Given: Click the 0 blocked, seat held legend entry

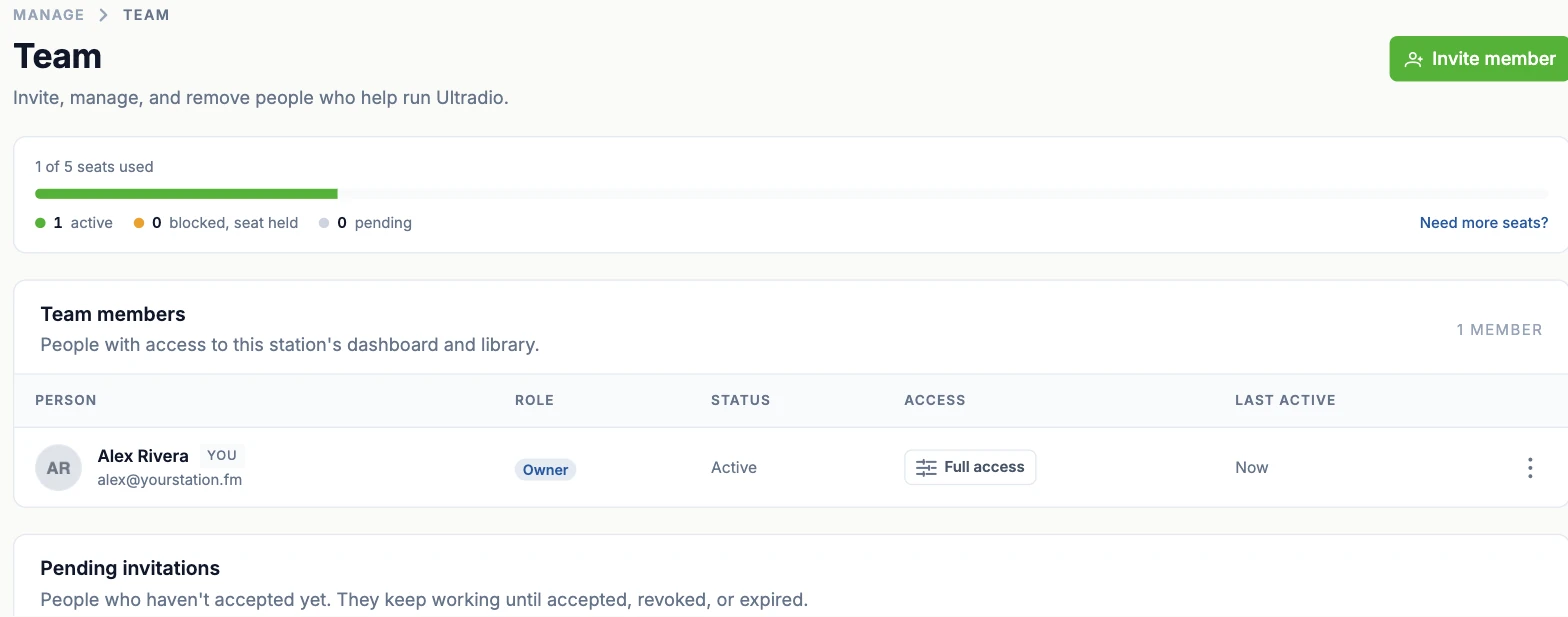Looking at the screenshot, I should pyautogui.click(x=216, y=223).
